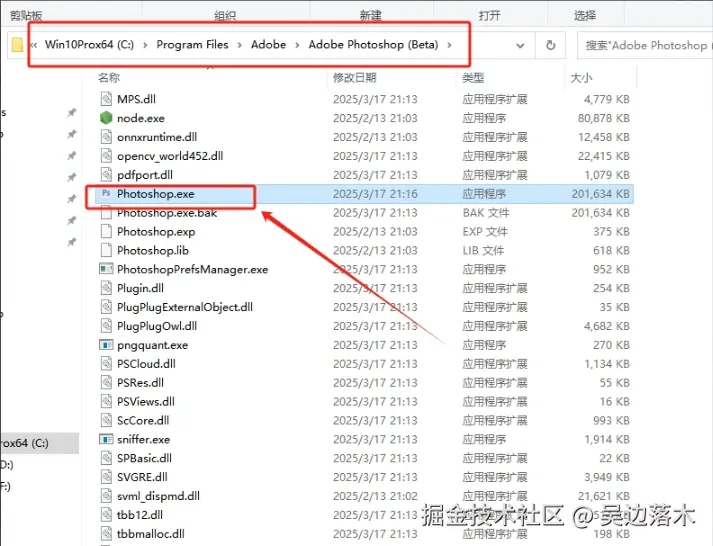Select the Photoshop.exe.bak file name

[x=167, y=213]
